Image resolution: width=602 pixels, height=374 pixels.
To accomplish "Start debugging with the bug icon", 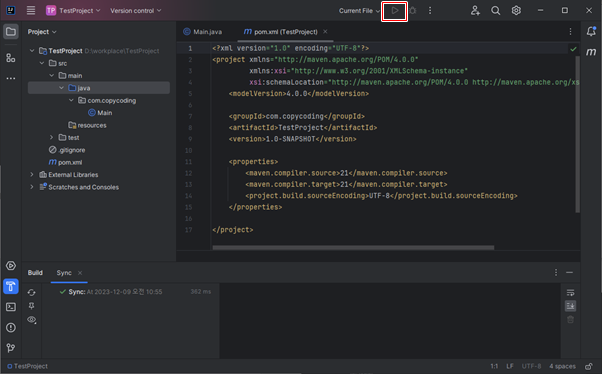I will coord(413,11).
